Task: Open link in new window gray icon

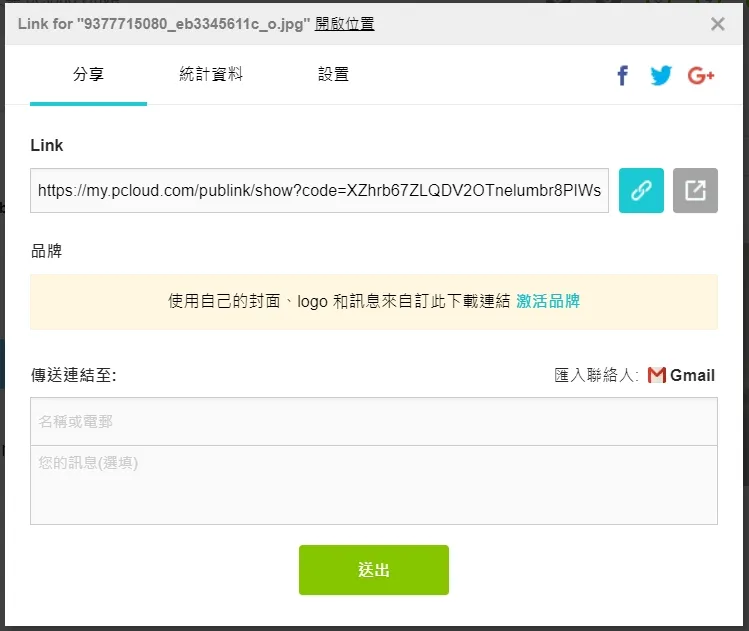Action: coord(695,190)
